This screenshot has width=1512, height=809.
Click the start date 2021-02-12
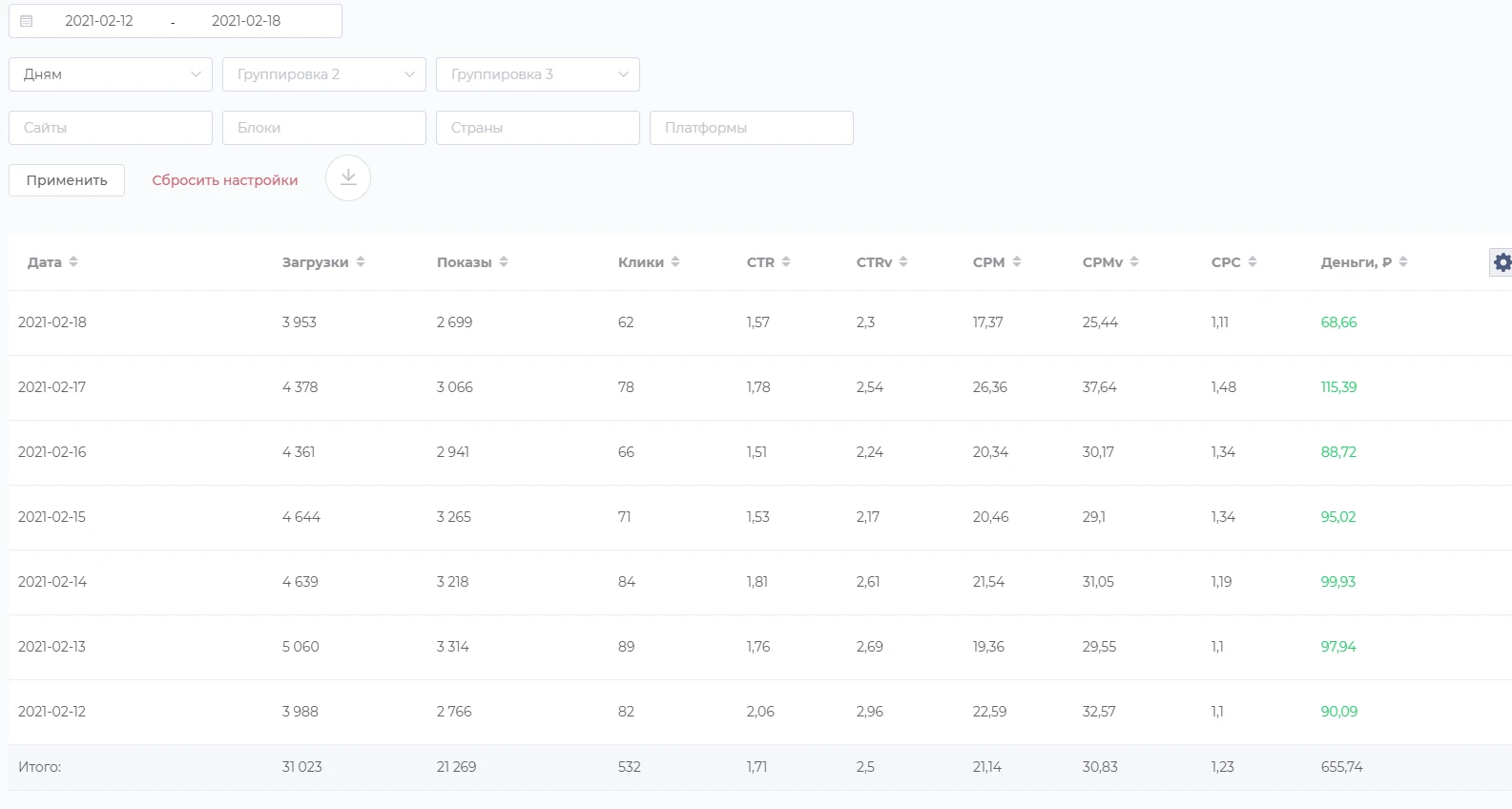click(99, 21)
